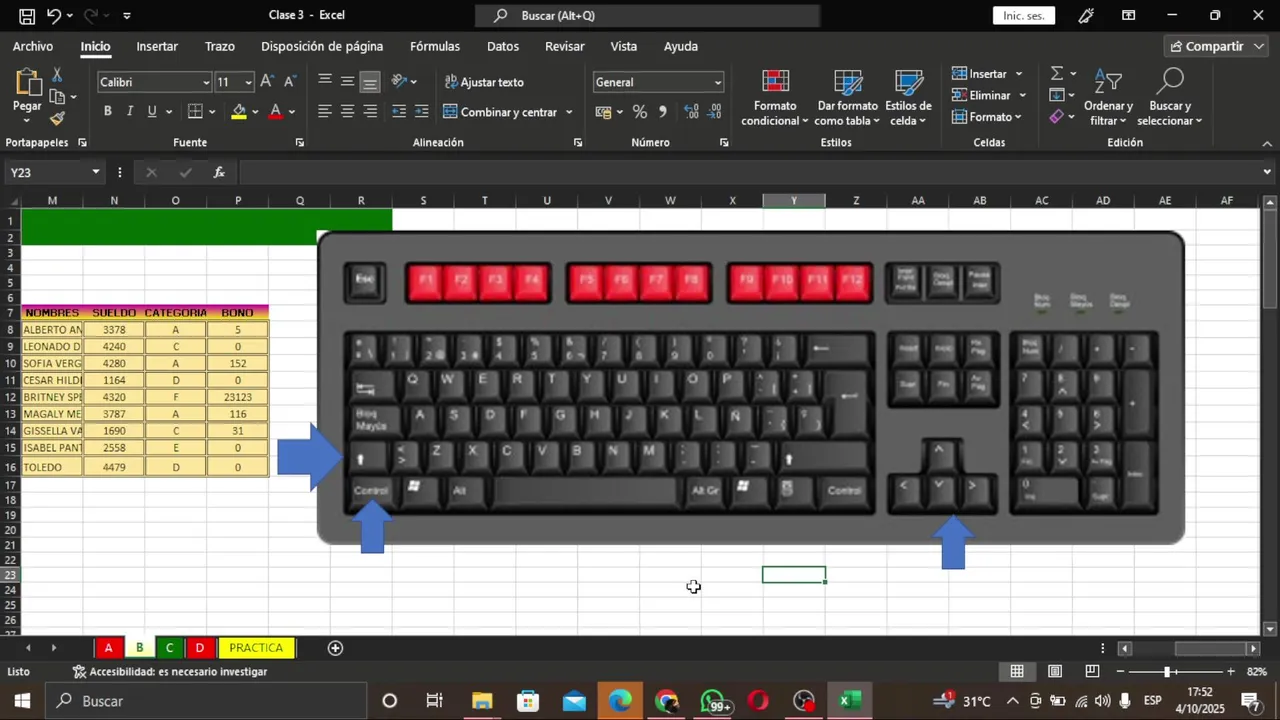Open Dar formato como tabla
The width and height of the screenshot is (1280, 720).
pos(847,98)
